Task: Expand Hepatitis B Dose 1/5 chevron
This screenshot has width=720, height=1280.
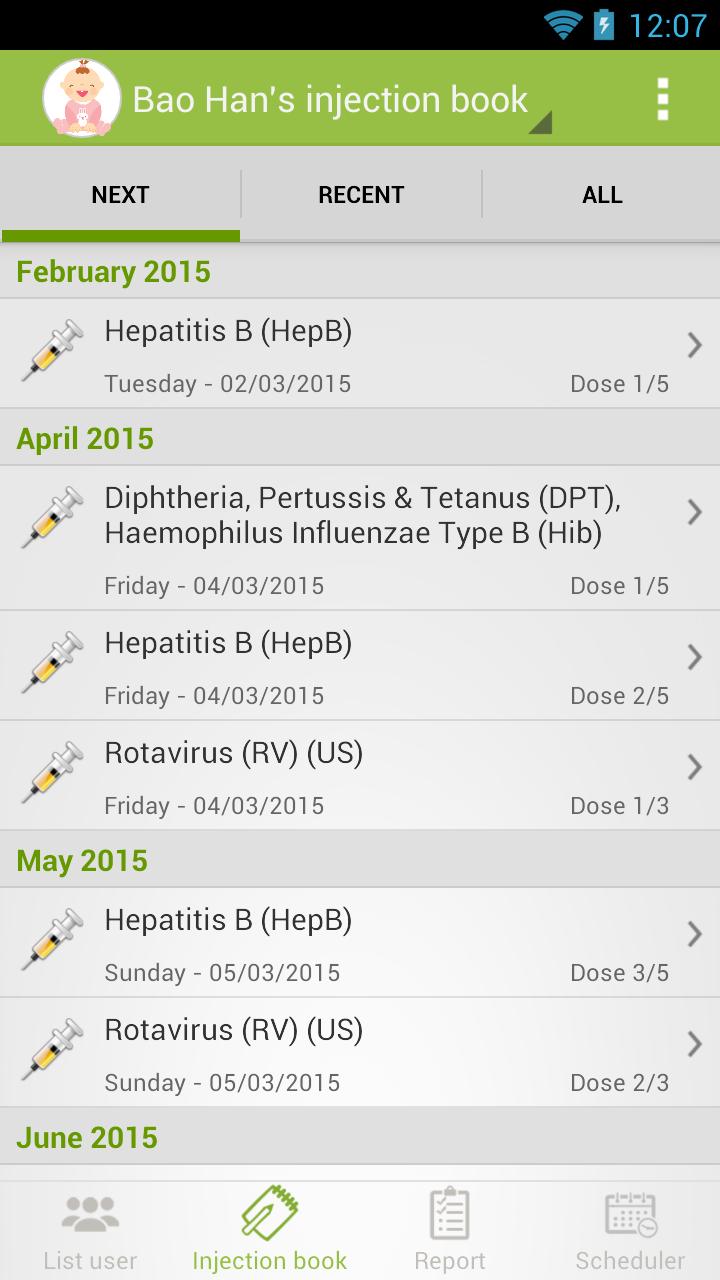Action: 694,346
